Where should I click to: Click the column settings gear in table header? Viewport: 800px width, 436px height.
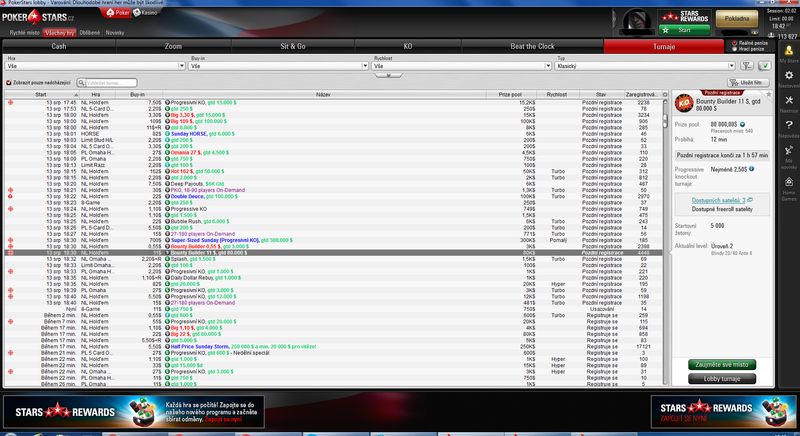point(665,94)
